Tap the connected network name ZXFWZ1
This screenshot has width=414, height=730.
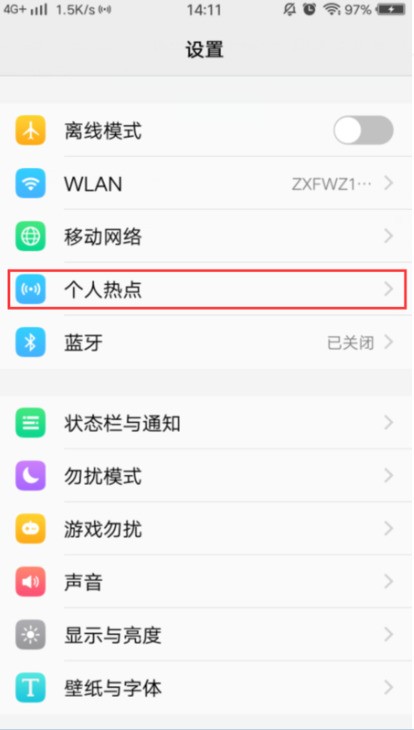coord(332,184)
